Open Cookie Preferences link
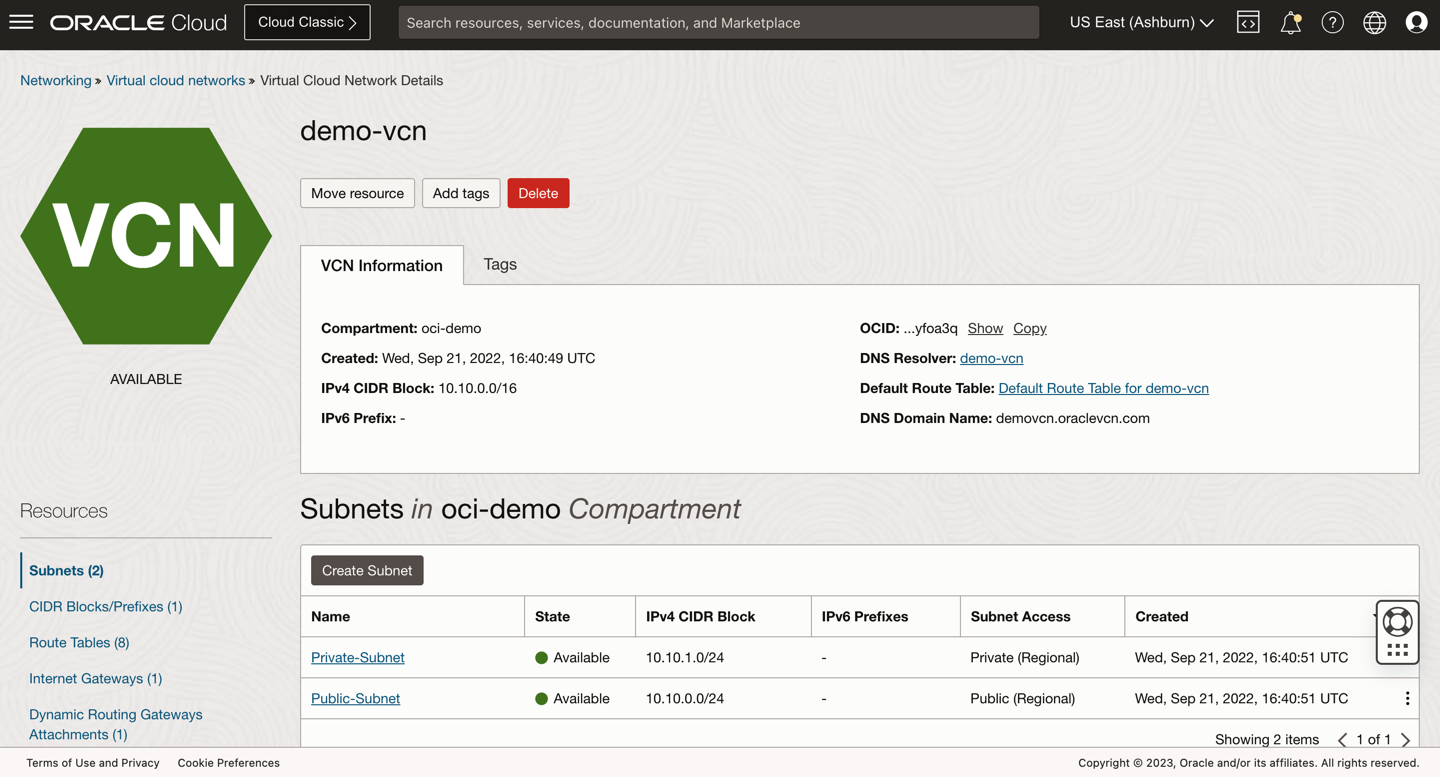 [x=229, y=763]
